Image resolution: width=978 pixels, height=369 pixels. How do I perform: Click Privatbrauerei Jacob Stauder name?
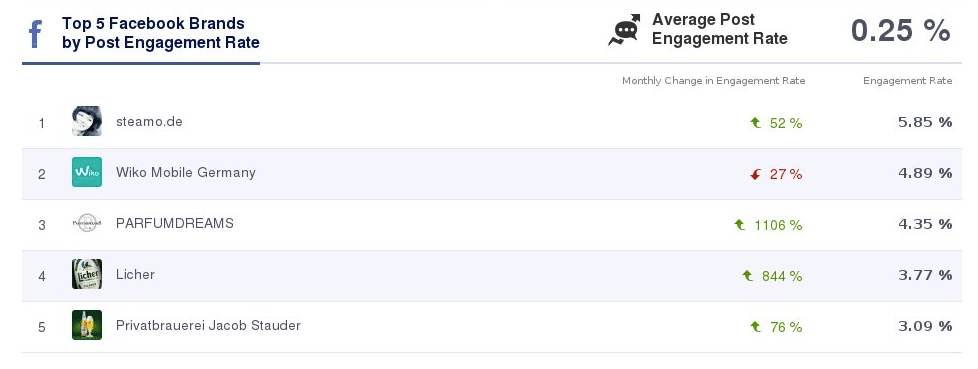coord(208,325)
